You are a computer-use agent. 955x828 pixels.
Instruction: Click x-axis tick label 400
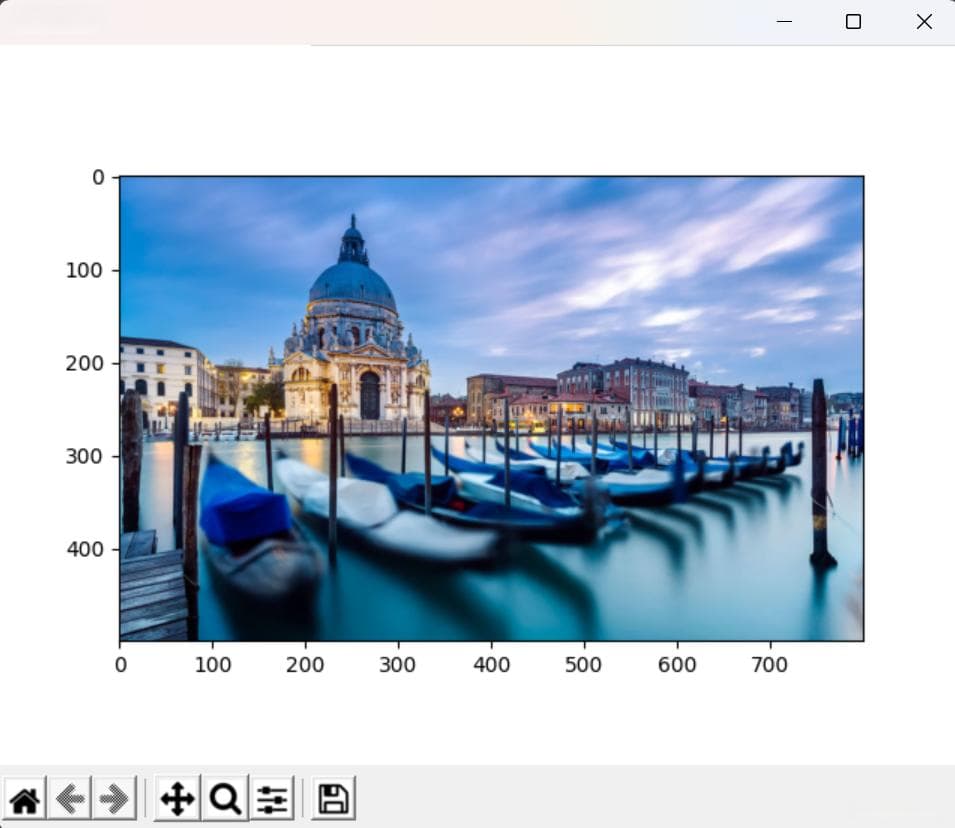pyautogui.click(x=492, y=665)
